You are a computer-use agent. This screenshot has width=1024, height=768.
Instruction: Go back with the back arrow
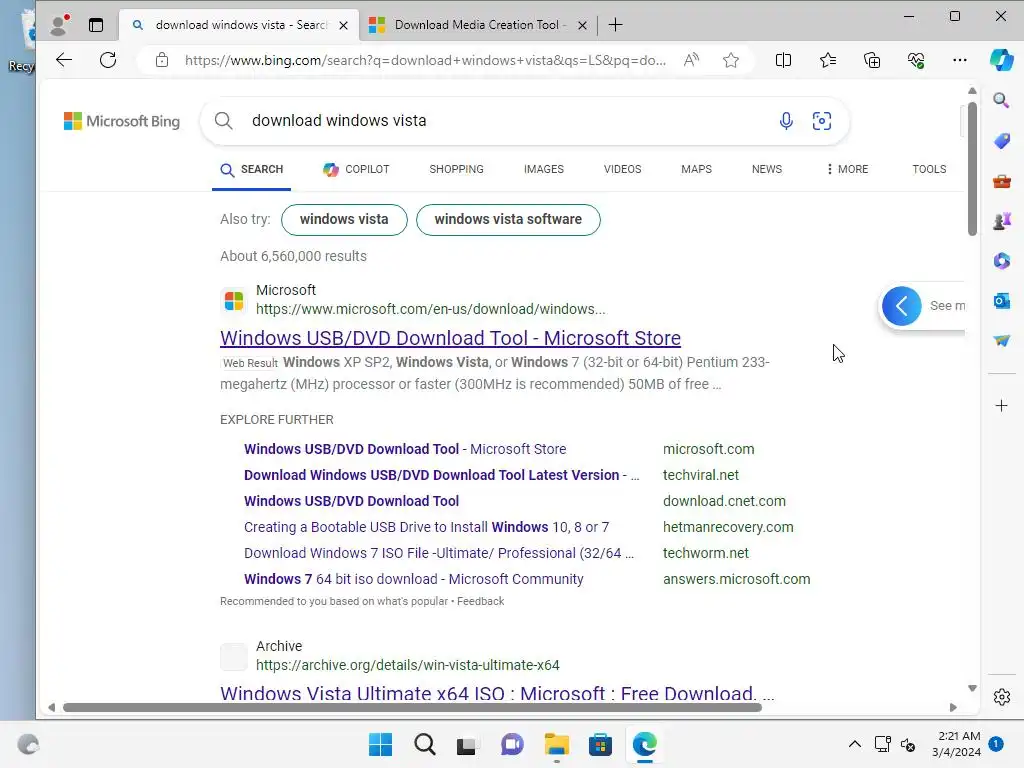64,60
